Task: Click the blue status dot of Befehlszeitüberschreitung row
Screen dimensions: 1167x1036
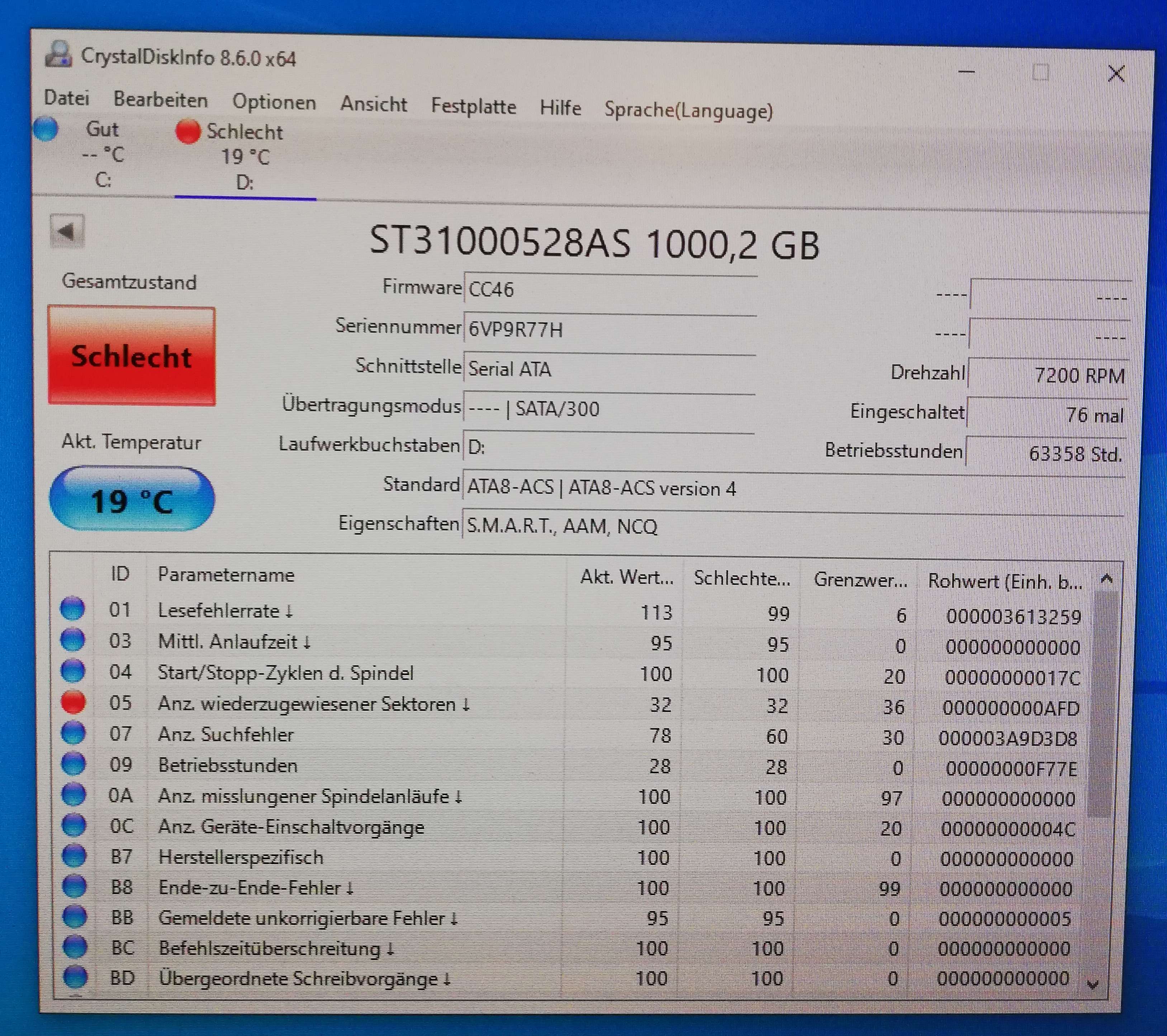Action: click(x=75, y=947)
